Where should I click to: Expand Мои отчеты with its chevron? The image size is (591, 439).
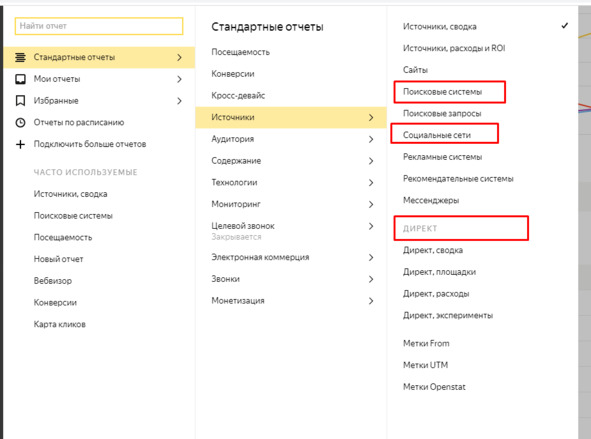tap(179, 79)
